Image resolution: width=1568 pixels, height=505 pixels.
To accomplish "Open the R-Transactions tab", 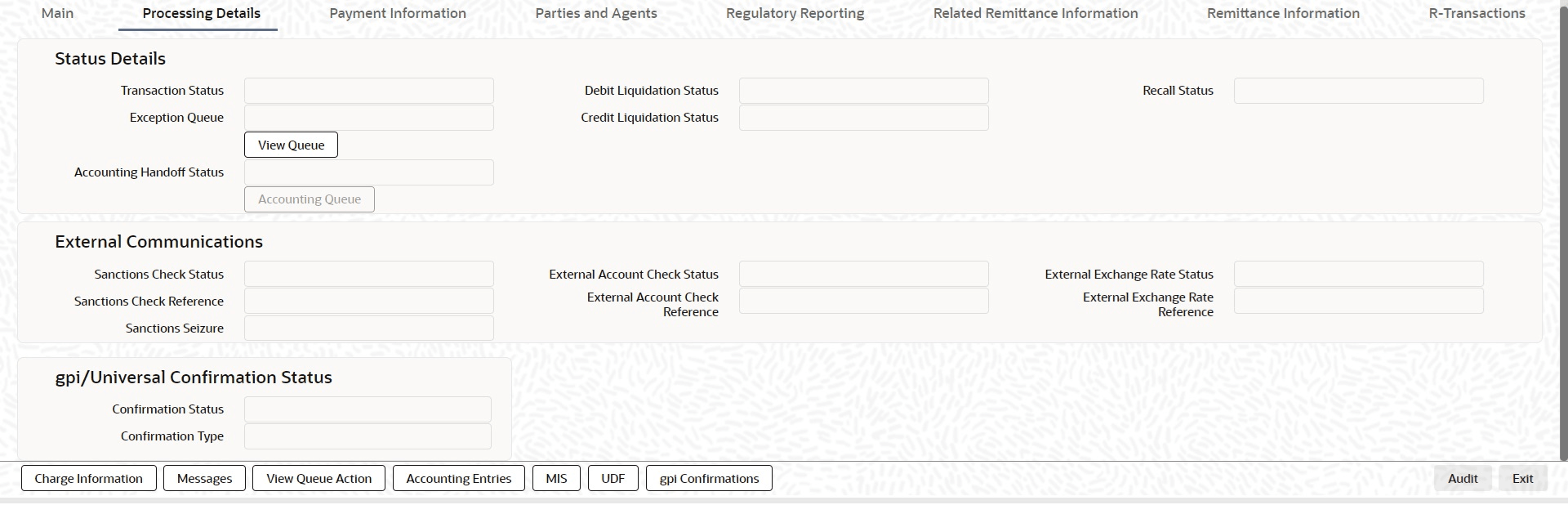I will (x=1477, y=13).
